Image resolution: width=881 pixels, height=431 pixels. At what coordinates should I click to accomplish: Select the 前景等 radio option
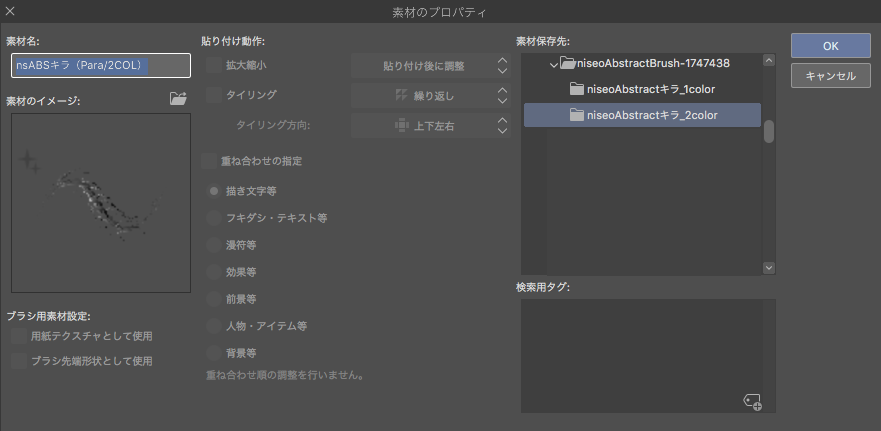214,299
